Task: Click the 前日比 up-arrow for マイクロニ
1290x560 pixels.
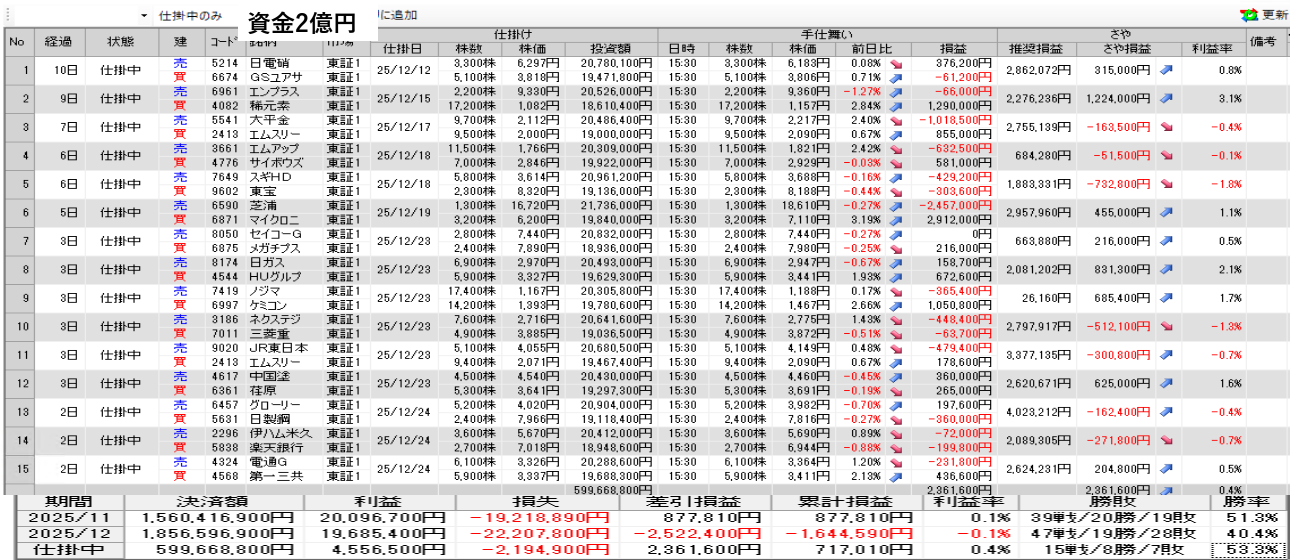Action: [x=895, y=219]
